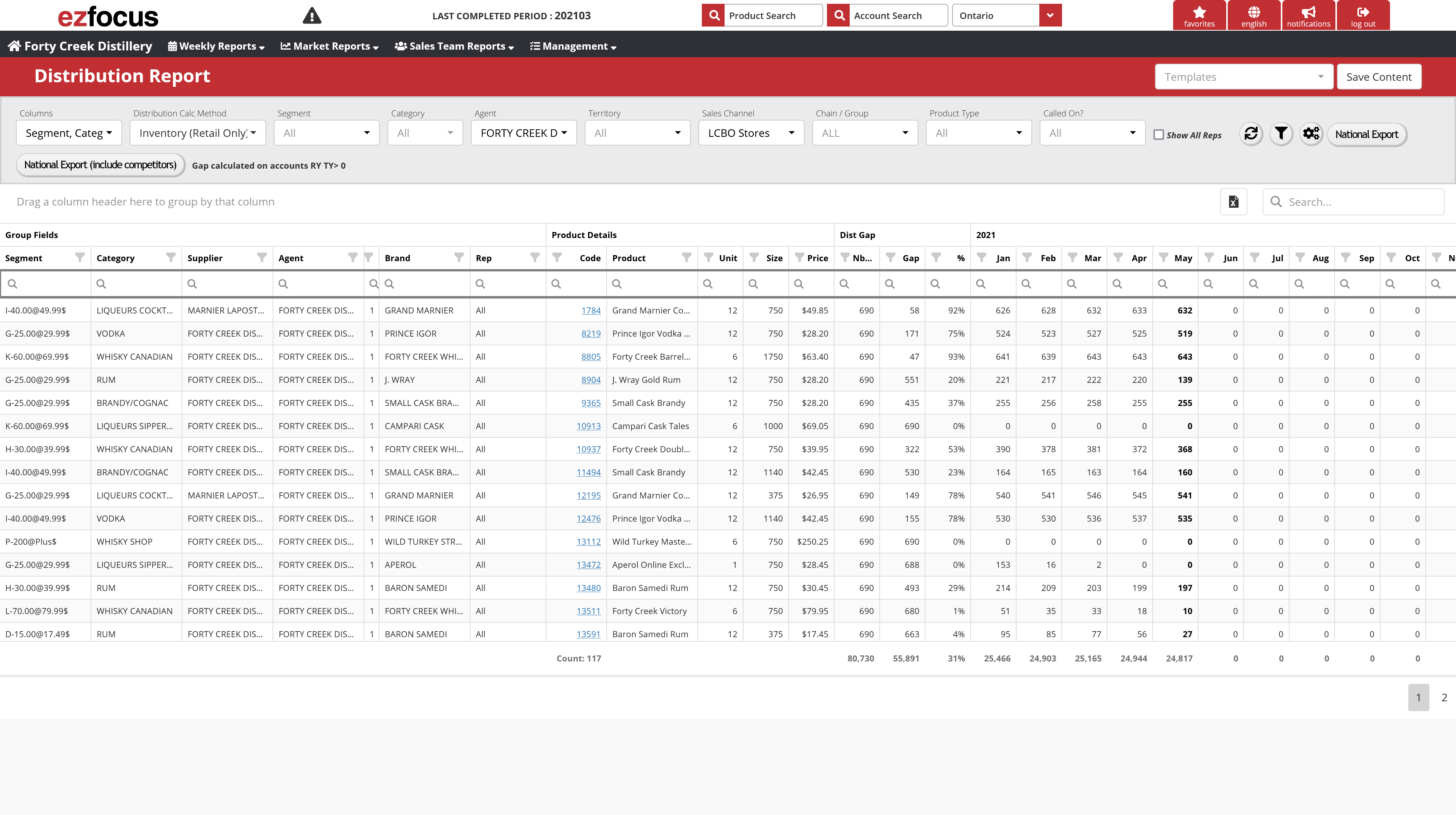This screenshot has height=815, width=1456.
Task: Open product code 13591 link
Action: [x=588, y=634]
